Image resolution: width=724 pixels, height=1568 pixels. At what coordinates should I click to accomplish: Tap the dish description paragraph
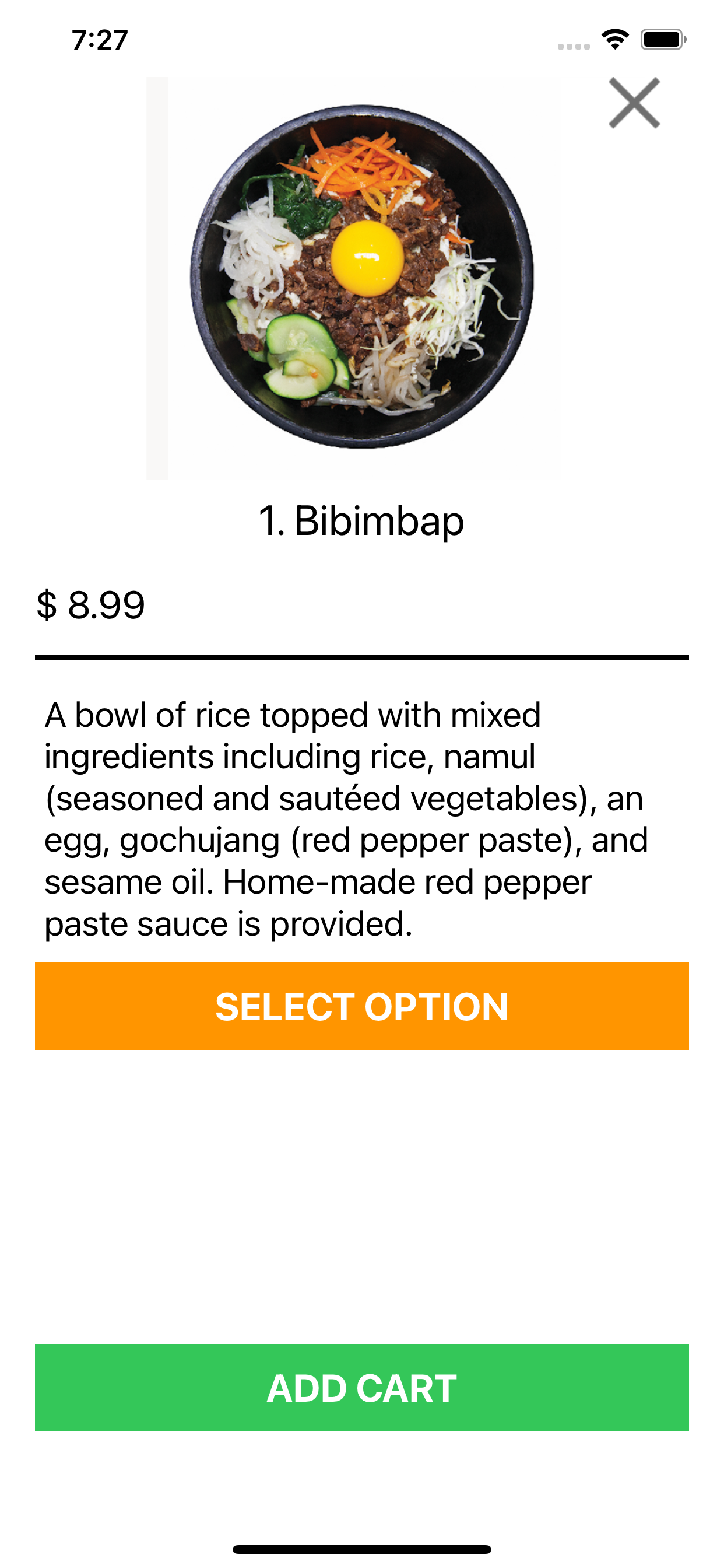click(x=347, y=820)
